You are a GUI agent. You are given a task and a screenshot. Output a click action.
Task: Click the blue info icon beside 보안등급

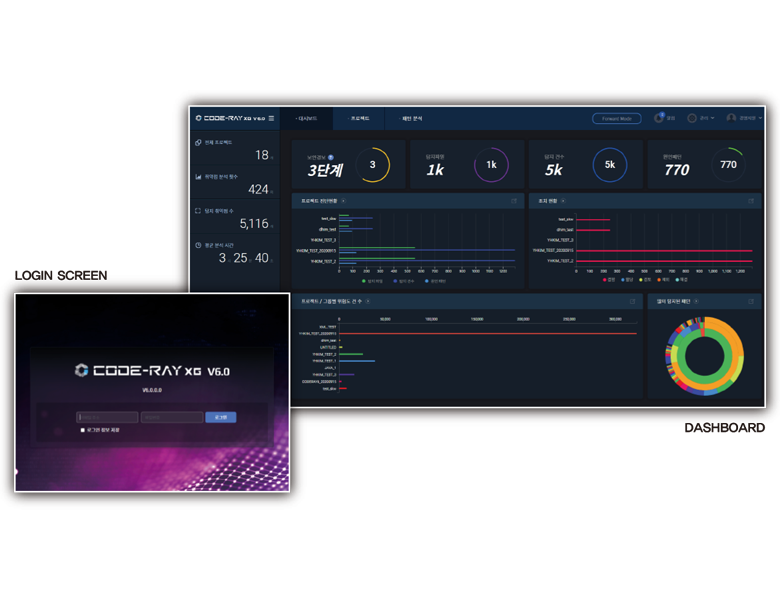point(331,157)
